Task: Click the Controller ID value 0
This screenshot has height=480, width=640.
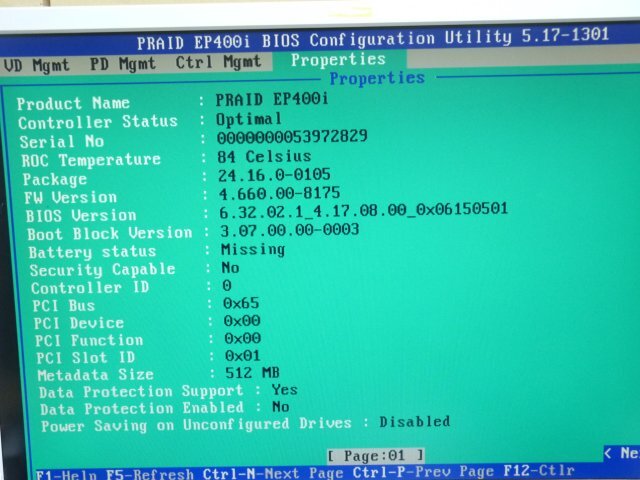Action: click(227, 286)
